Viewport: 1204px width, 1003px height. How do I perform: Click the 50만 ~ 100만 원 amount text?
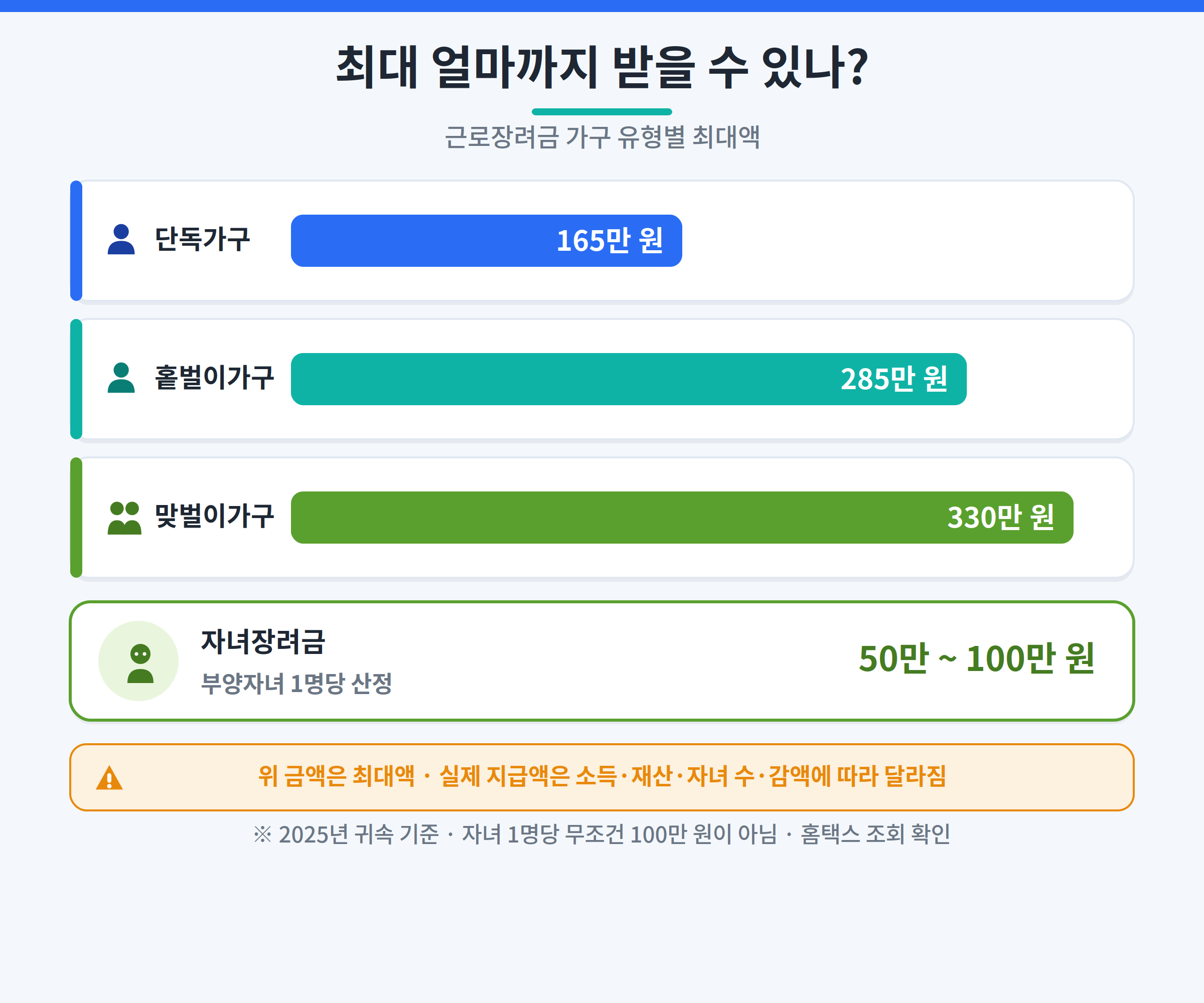tap(977, 658)
